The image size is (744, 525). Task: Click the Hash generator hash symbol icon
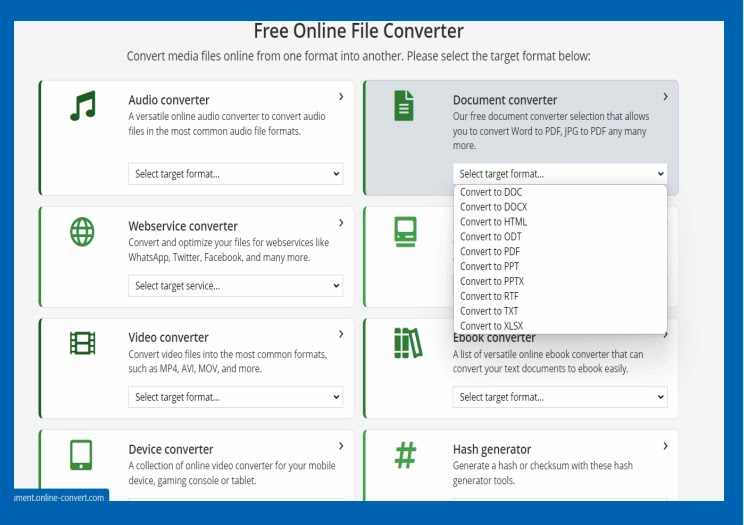point(406,455)
